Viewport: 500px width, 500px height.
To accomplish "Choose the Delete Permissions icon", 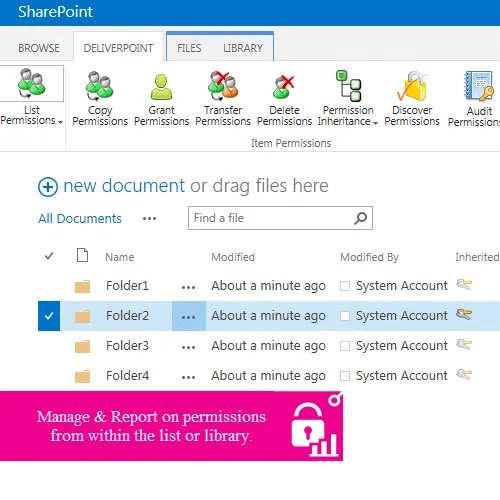I will tap(284, 87).
